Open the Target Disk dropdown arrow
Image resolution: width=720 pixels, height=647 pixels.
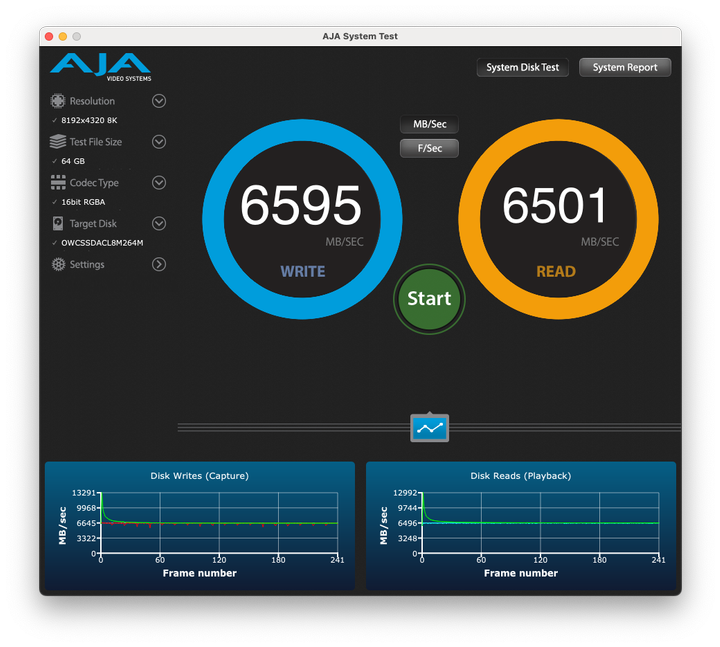point(159,224)
